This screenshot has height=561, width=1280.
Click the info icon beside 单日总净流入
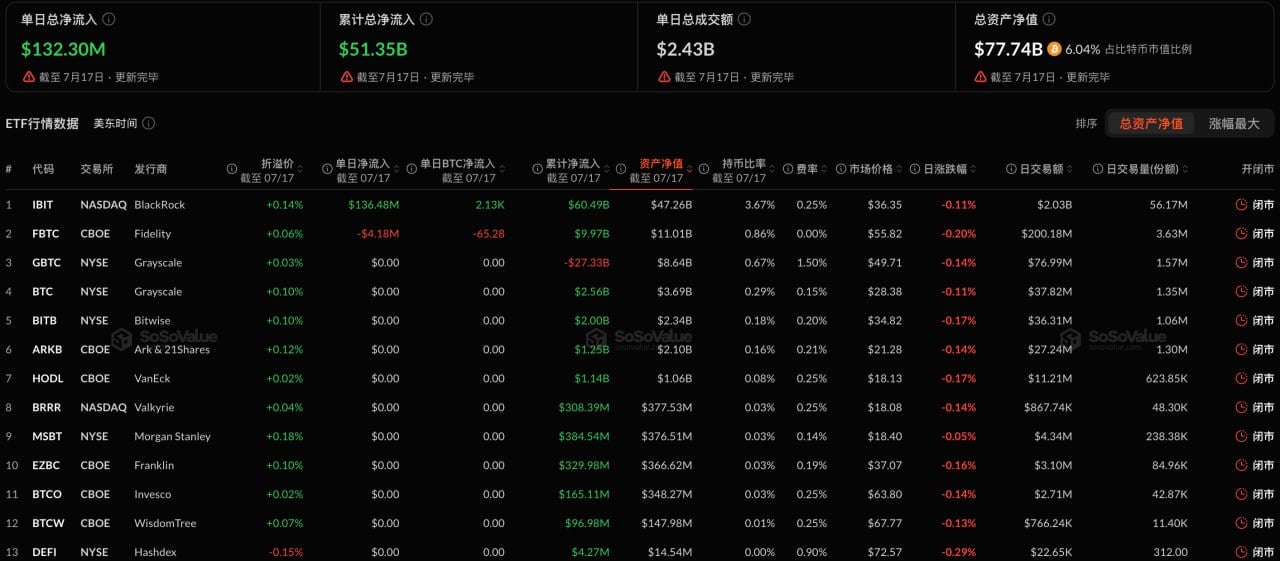(x=109, y=19)
